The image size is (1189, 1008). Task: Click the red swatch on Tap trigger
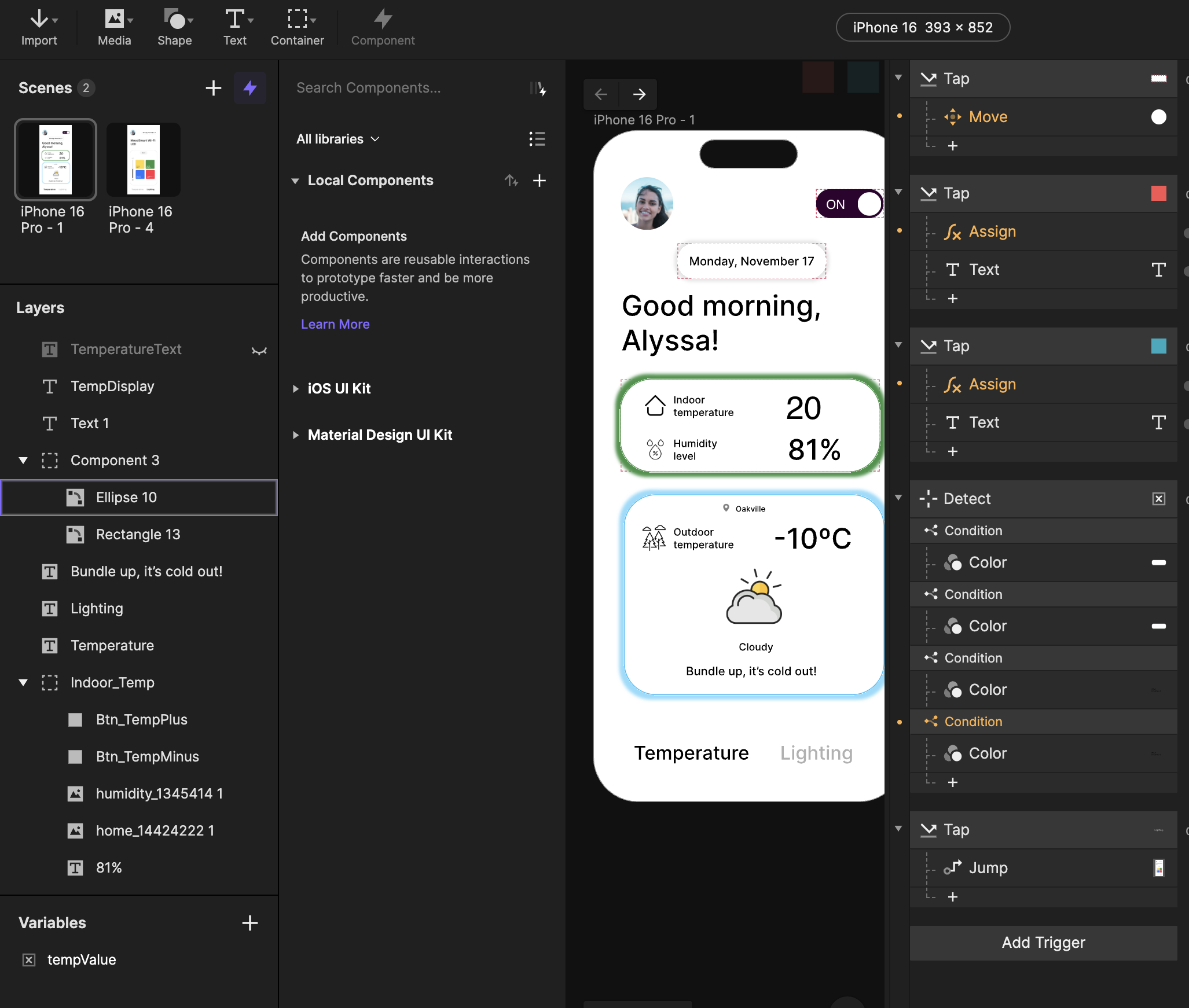1158,193
